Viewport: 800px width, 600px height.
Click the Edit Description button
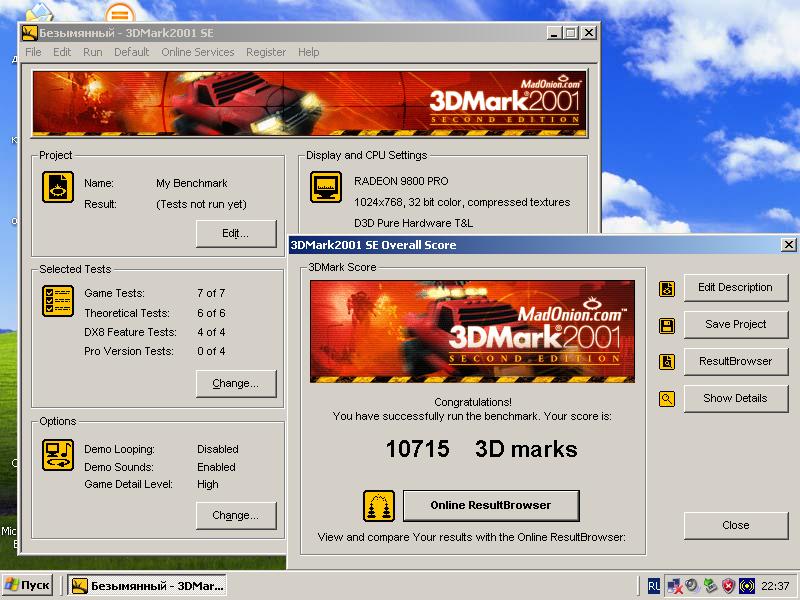(736, 288)
